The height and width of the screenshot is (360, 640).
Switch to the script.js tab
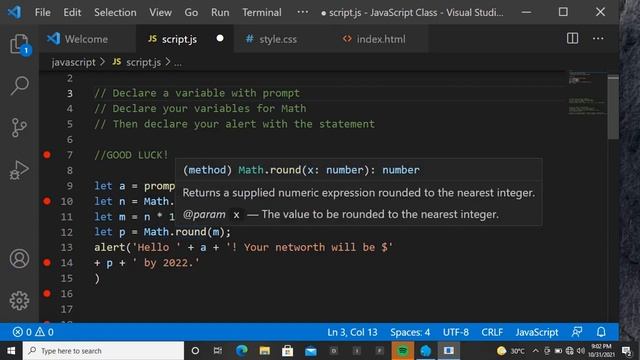tap(185, 39)
